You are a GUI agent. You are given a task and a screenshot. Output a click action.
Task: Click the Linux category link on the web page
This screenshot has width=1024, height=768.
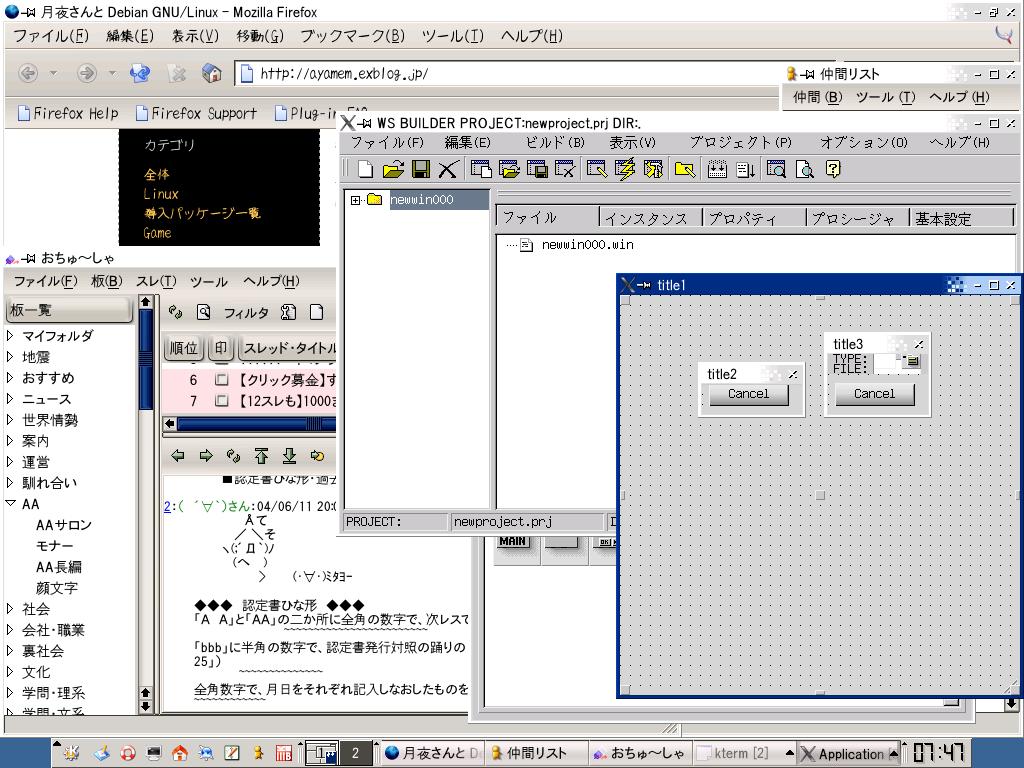coord(161,194)
